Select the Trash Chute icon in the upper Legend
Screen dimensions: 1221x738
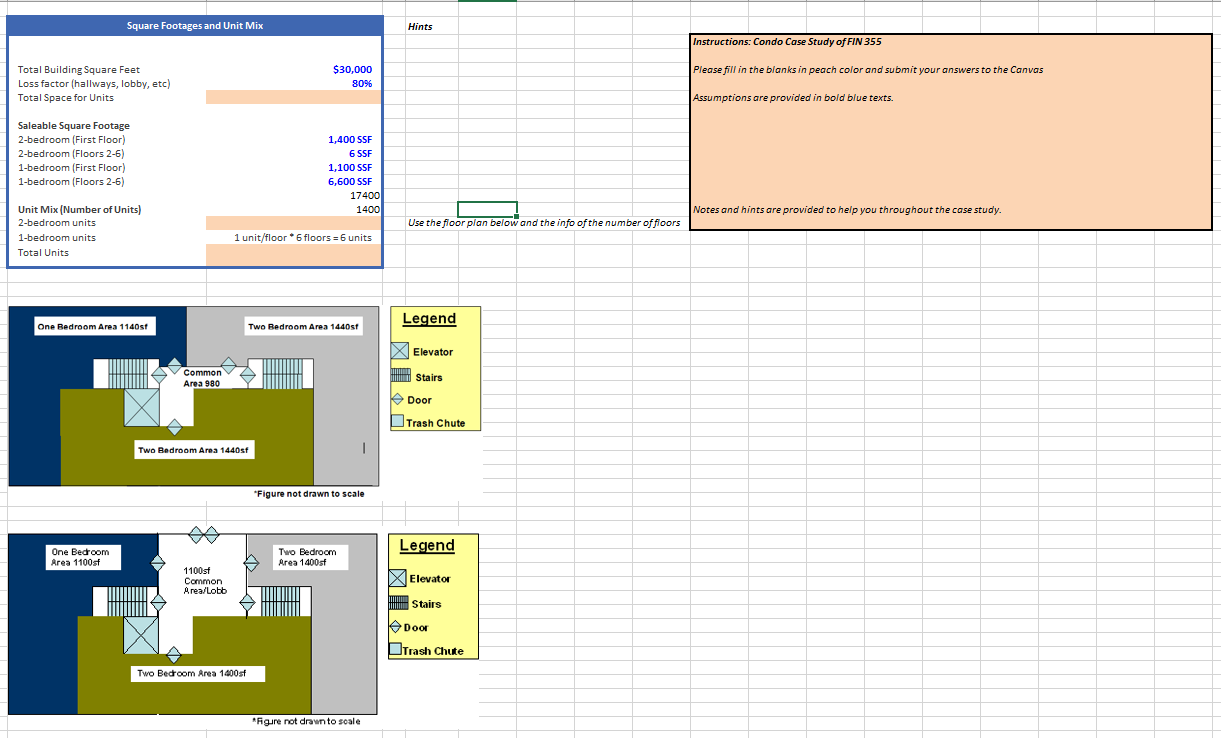coord(397,422)
